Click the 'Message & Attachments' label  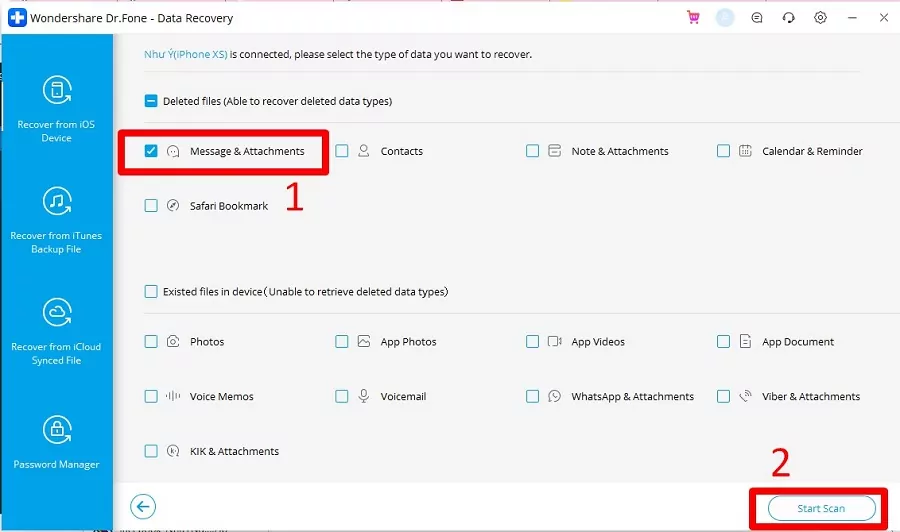pyautogui.click(x=247, y=151)
